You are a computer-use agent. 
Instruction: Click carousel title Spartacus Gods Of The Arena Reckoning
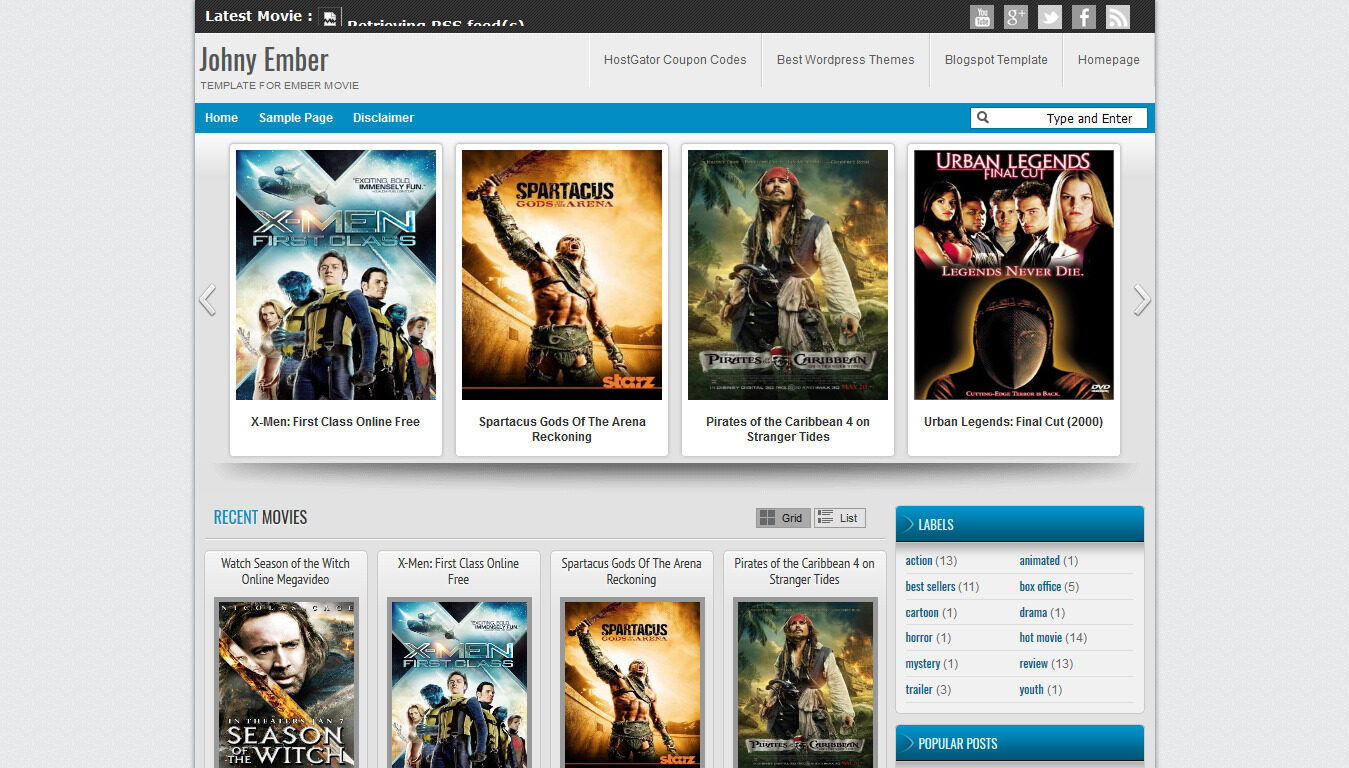pyautogui.click(x=562, y=429)
